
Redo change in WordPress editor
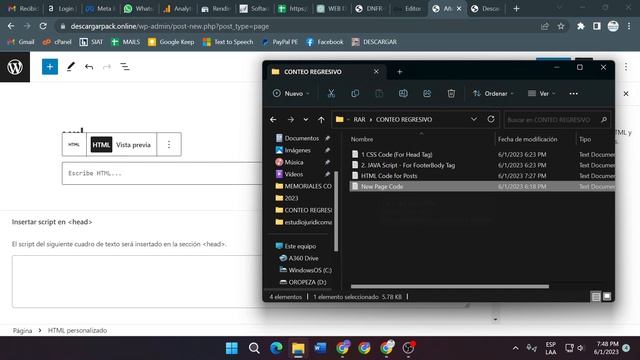tap(107, 67)
